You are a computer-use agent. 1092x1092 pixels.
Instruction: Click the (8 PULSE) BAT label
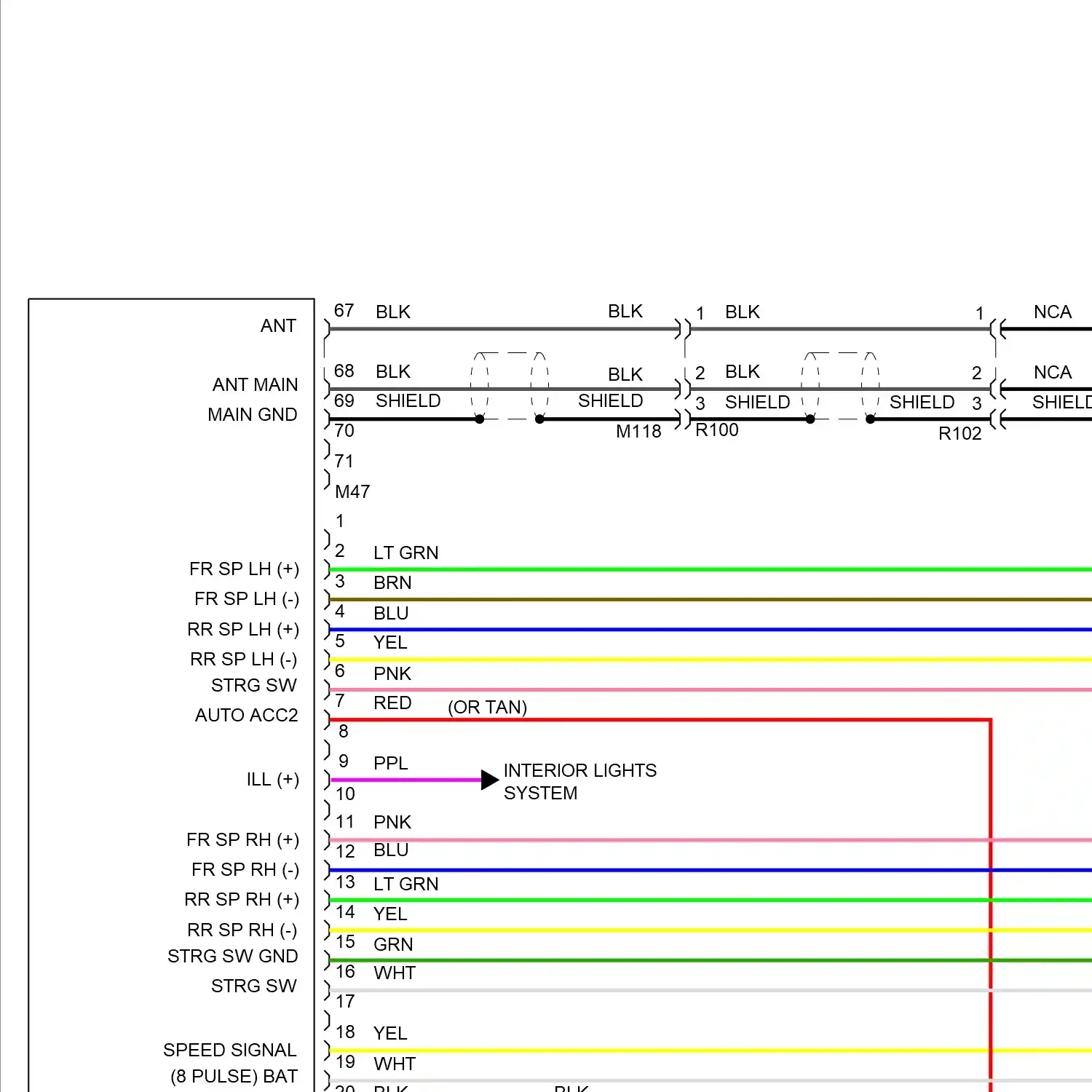click(234, 1076)
